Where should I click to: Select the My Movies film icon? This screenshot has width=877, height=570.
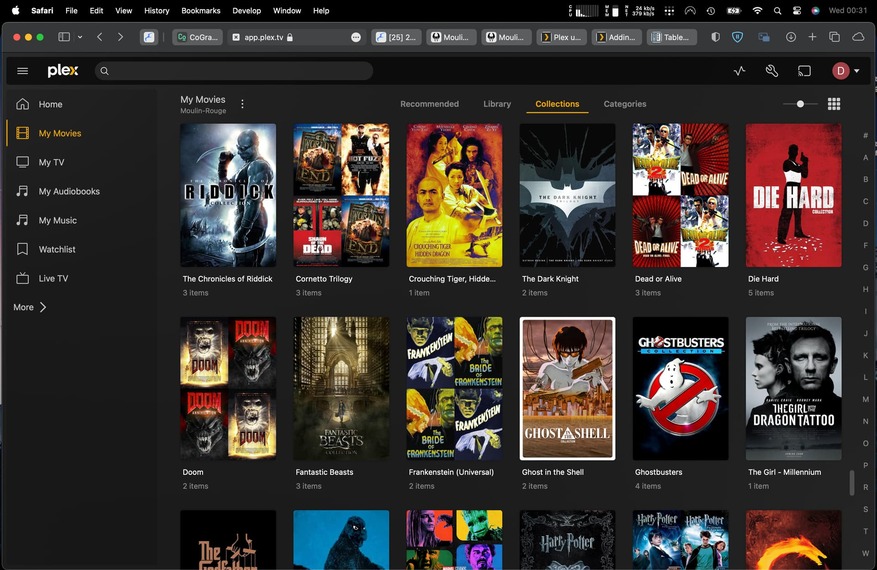tap(22, 133)
